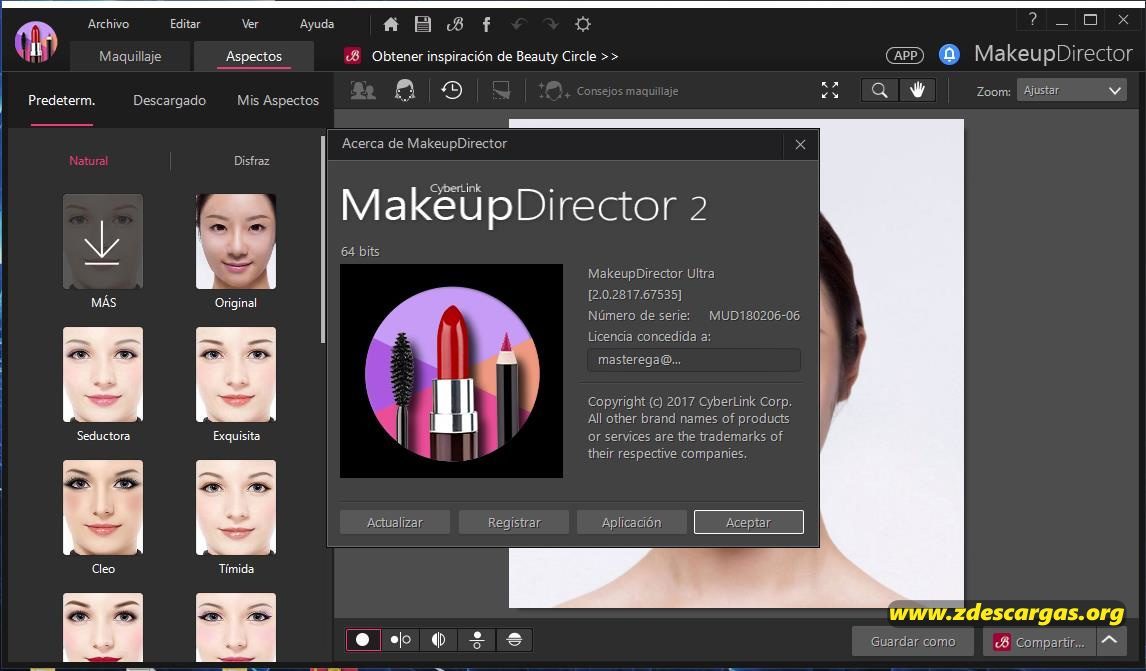Image resolution: width=1146 pixels, height=671 pixels.
Task: Click the version text [2.0.2817.67535]
Action: pyautogui.click(x=634, y=295)
